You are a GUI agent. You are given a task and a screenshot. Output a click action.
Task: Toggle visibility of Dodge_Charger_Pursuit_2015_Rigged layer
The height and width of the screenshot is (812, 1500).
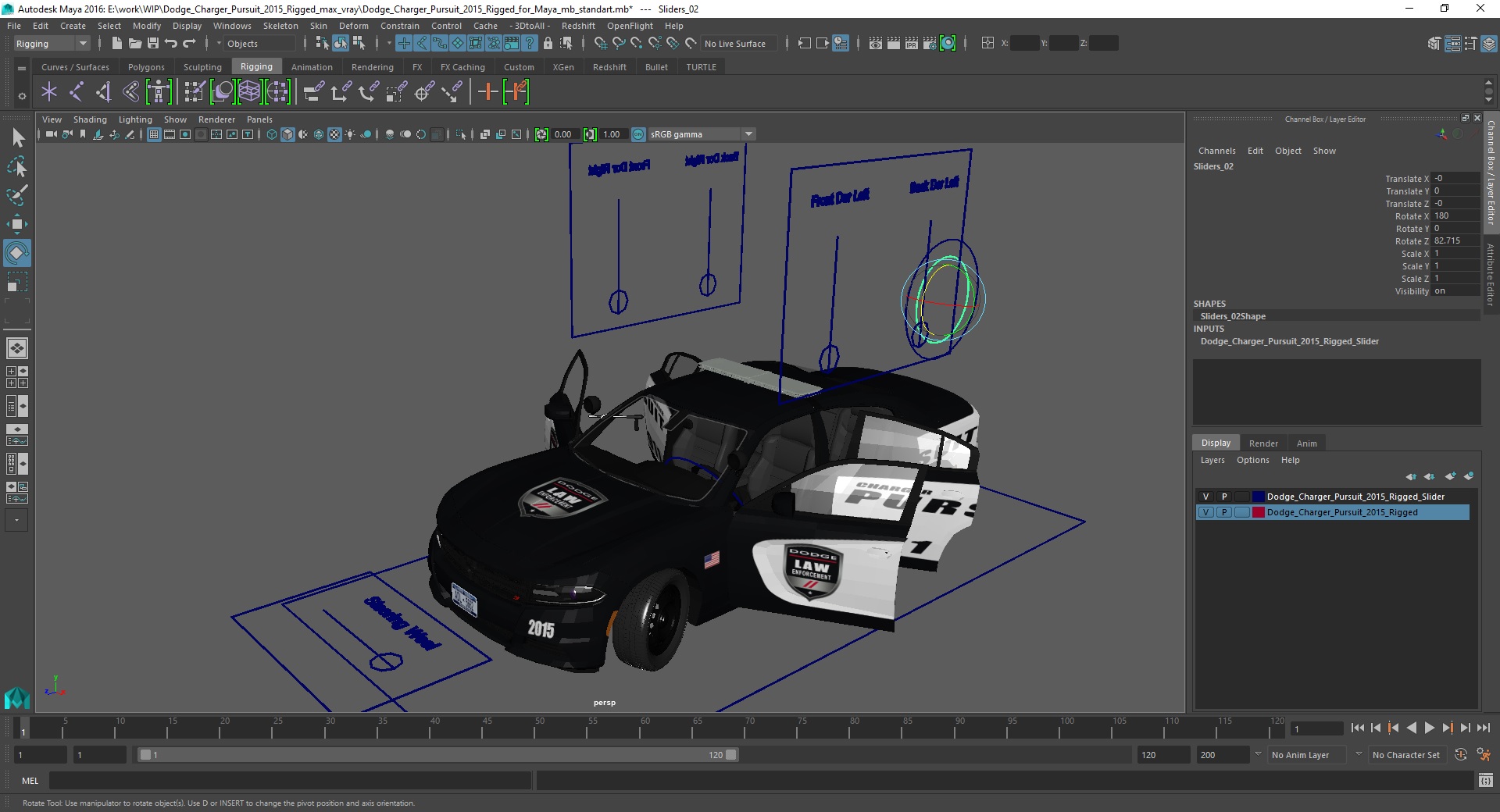click(1205, 512)
